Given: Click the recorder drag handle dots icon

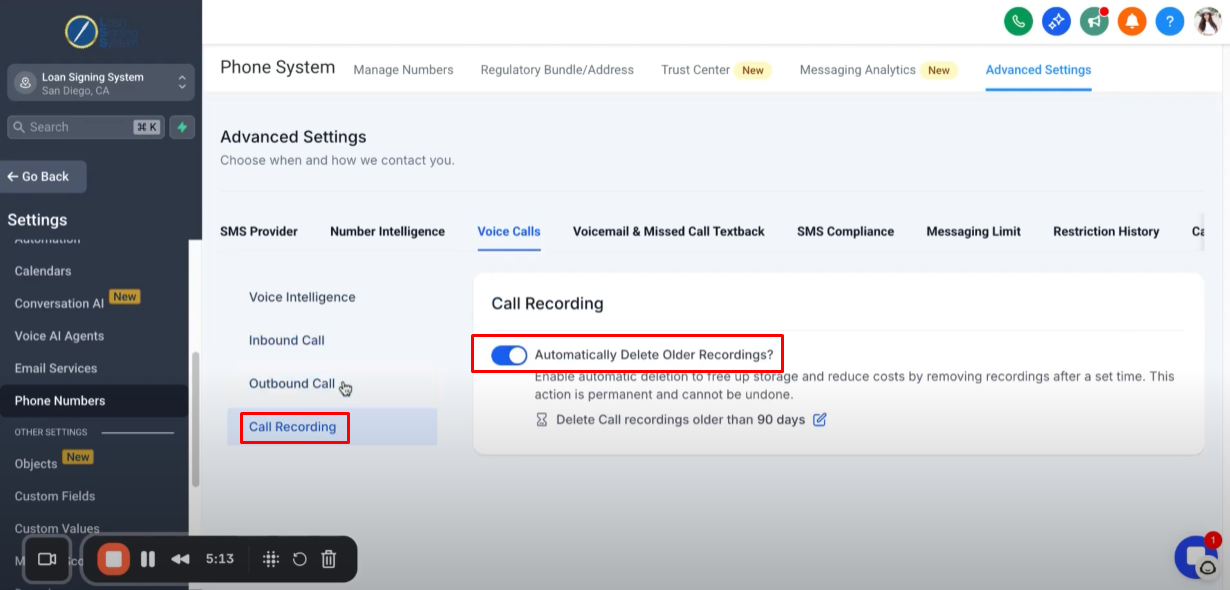Looking at the screenshot, I should [x=270, y=559].
